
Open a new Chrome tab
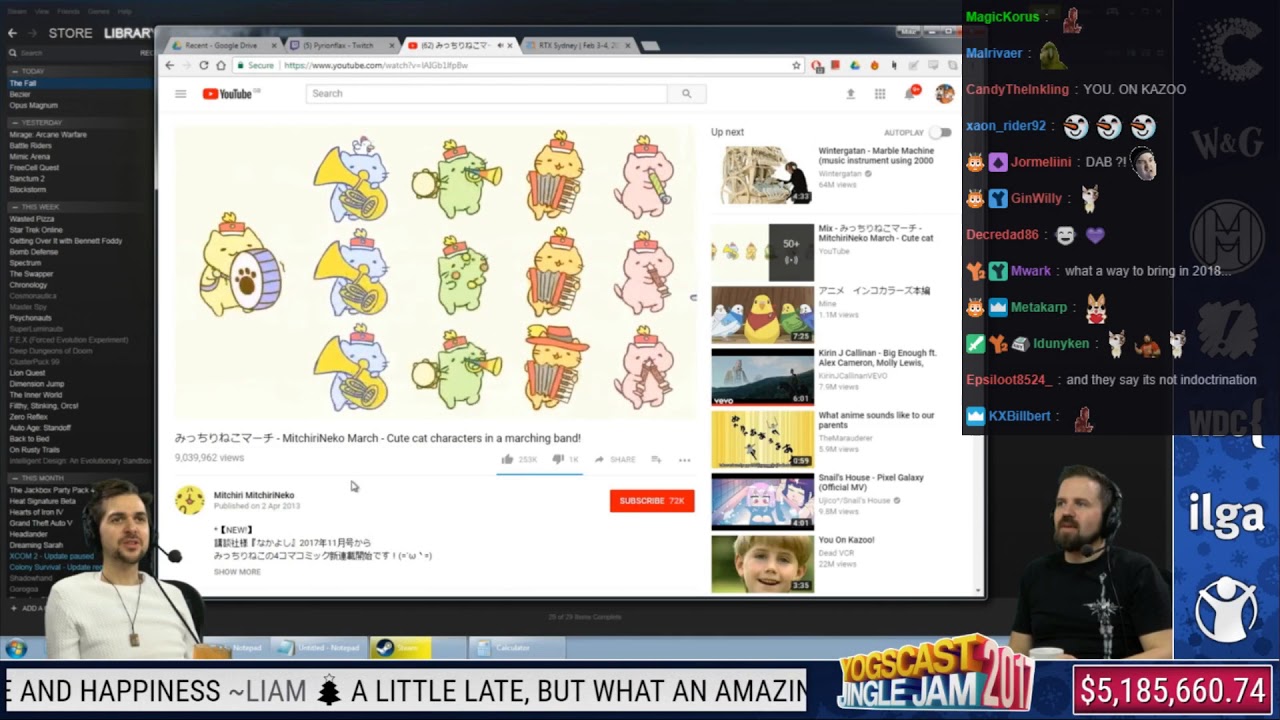tap(650, 46)
